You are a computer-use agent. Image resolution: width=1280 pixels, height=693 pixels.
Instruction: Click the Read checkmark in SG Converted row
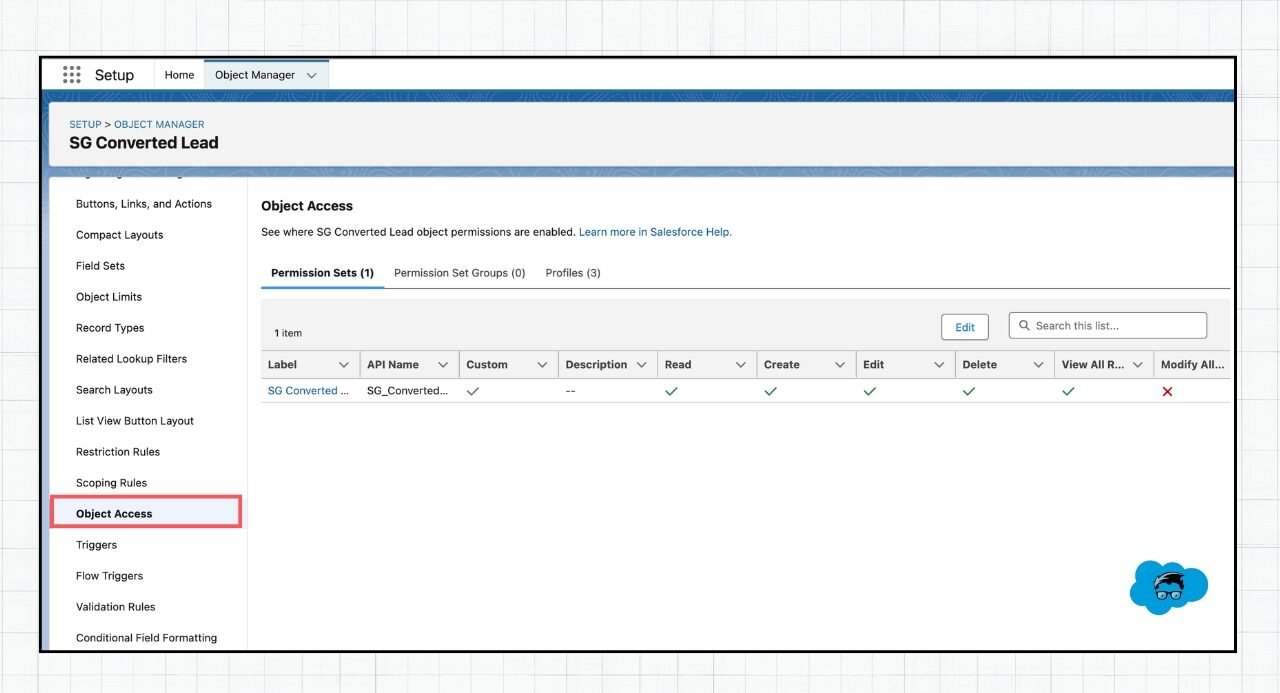pos(671,391)
